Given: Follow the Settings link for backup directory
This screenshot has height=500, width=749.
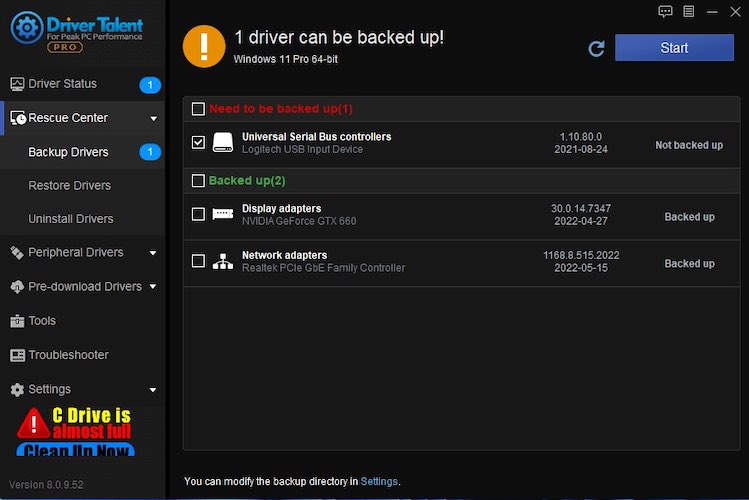Looking at the screenshot, I should point(379,481).
